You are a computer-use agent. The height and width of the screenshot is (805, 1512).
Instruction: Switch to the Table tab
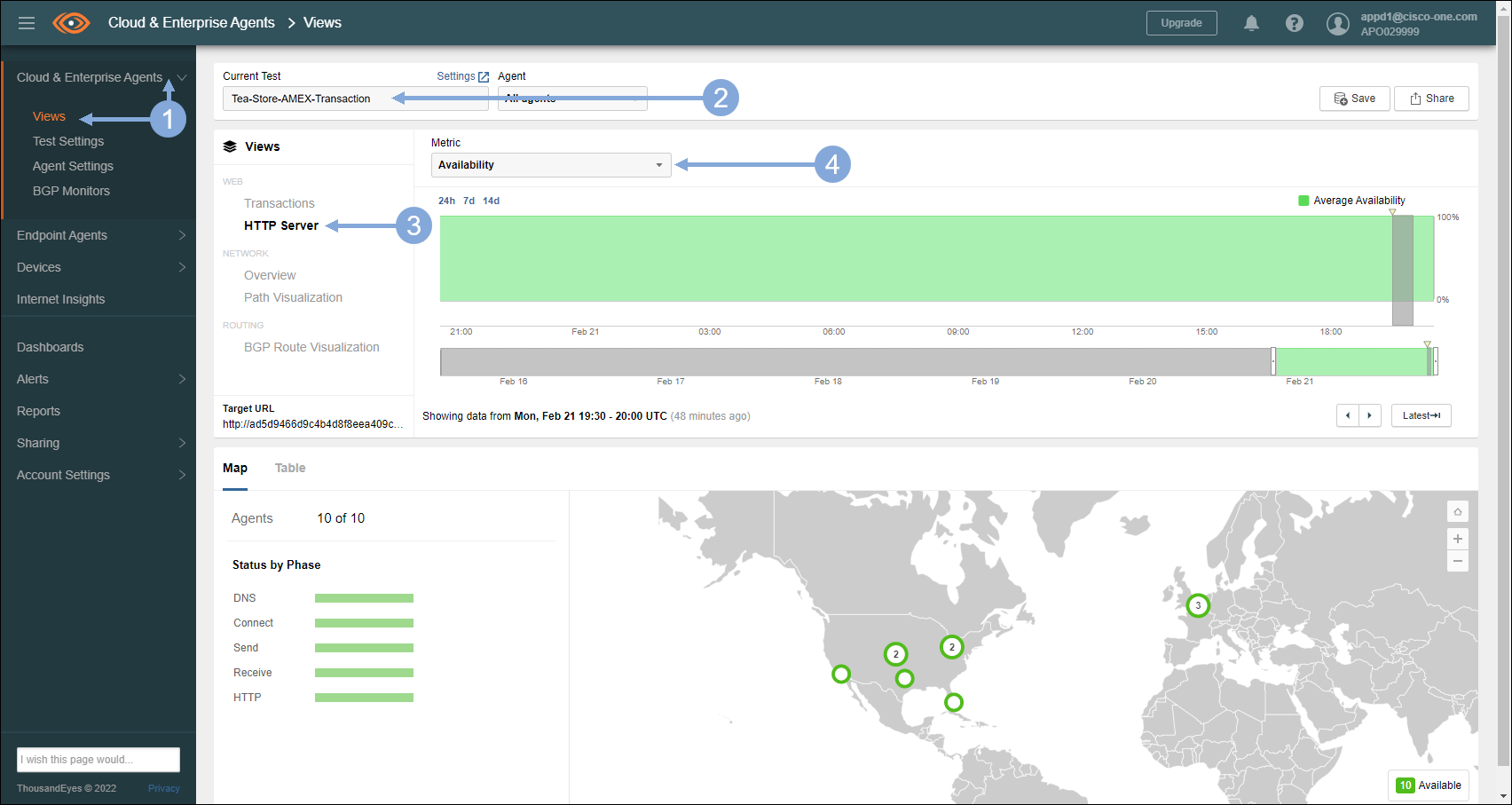[x=290, y=468]
